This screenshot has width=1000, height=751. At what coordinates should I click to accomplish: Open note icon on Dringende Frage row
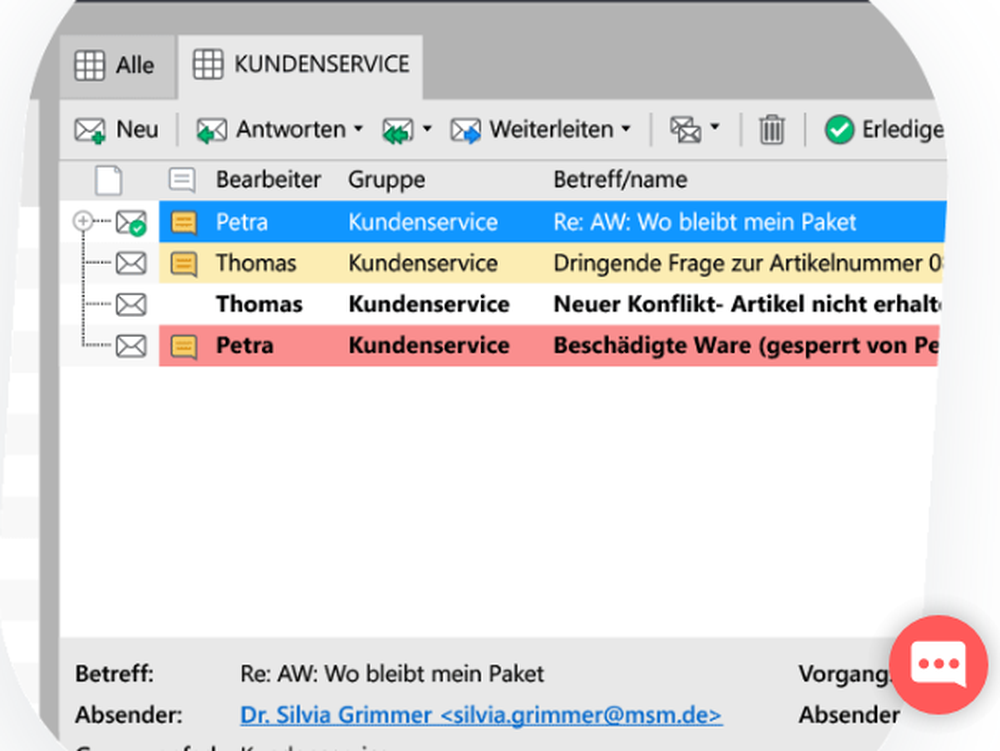[x=184, y=264]
